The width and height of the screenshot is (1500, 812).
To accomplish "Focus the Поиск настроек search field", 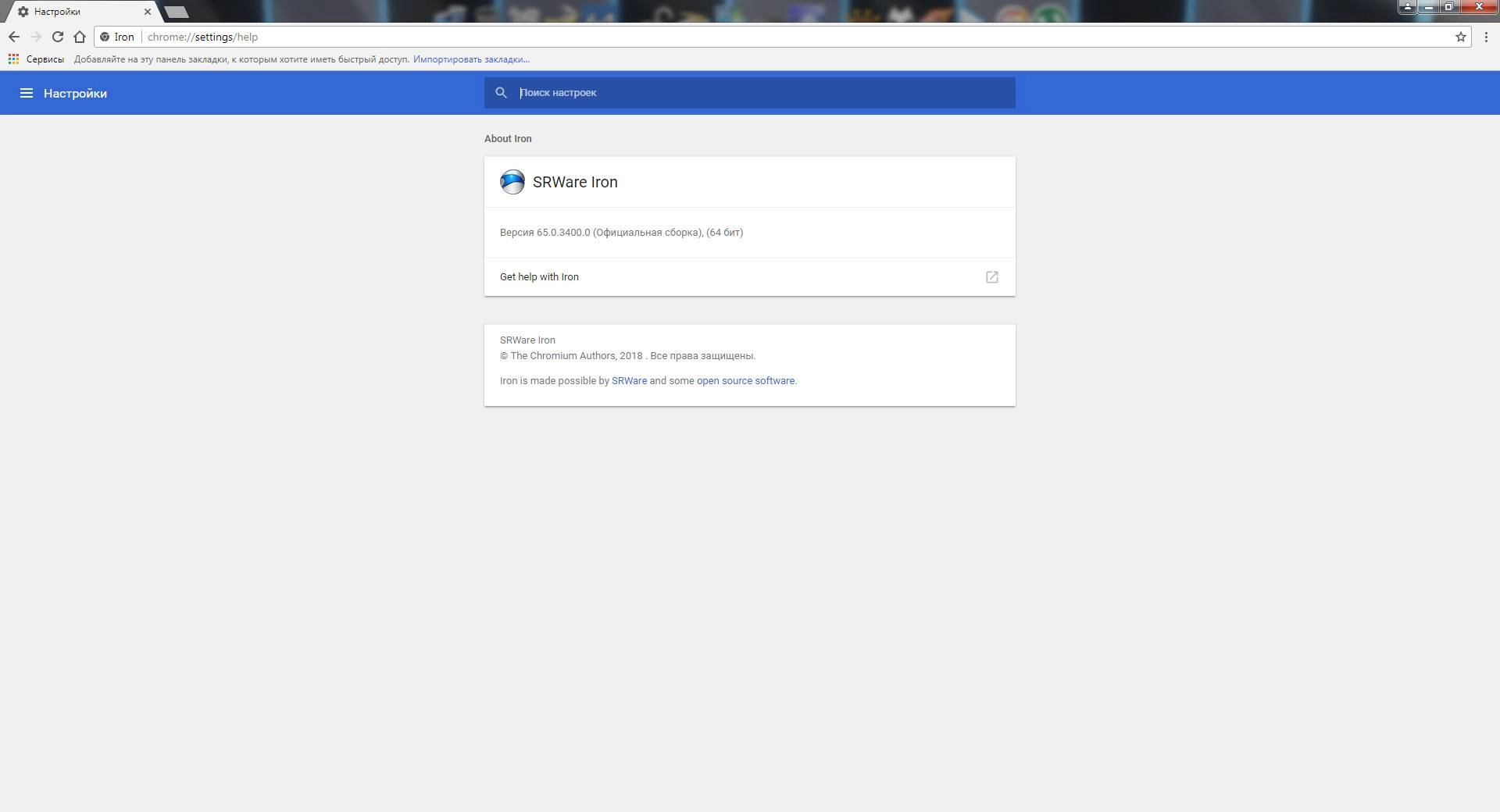I will 750,93.
